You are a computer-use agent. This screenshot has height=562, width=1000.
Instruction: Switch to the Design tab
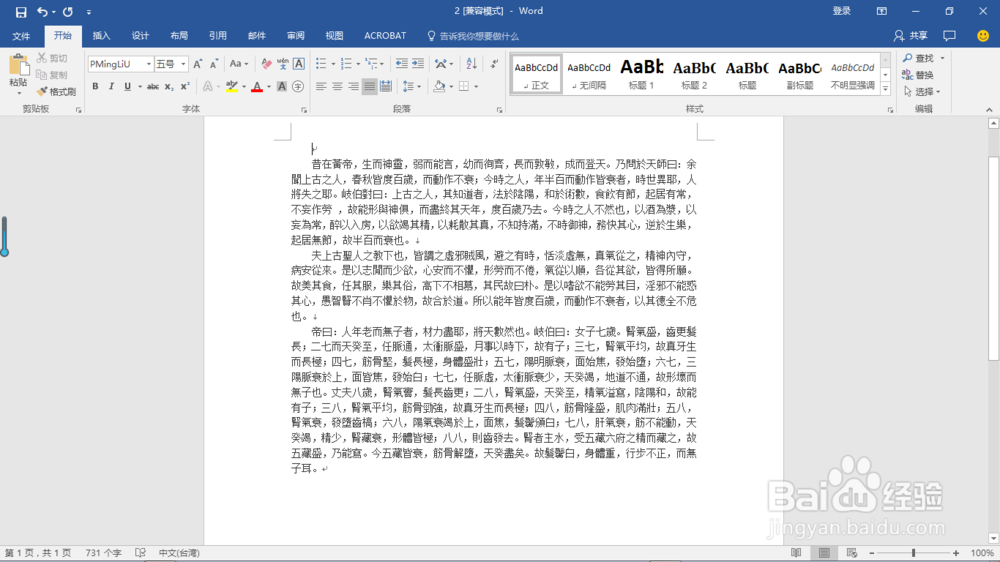(140, 36)
